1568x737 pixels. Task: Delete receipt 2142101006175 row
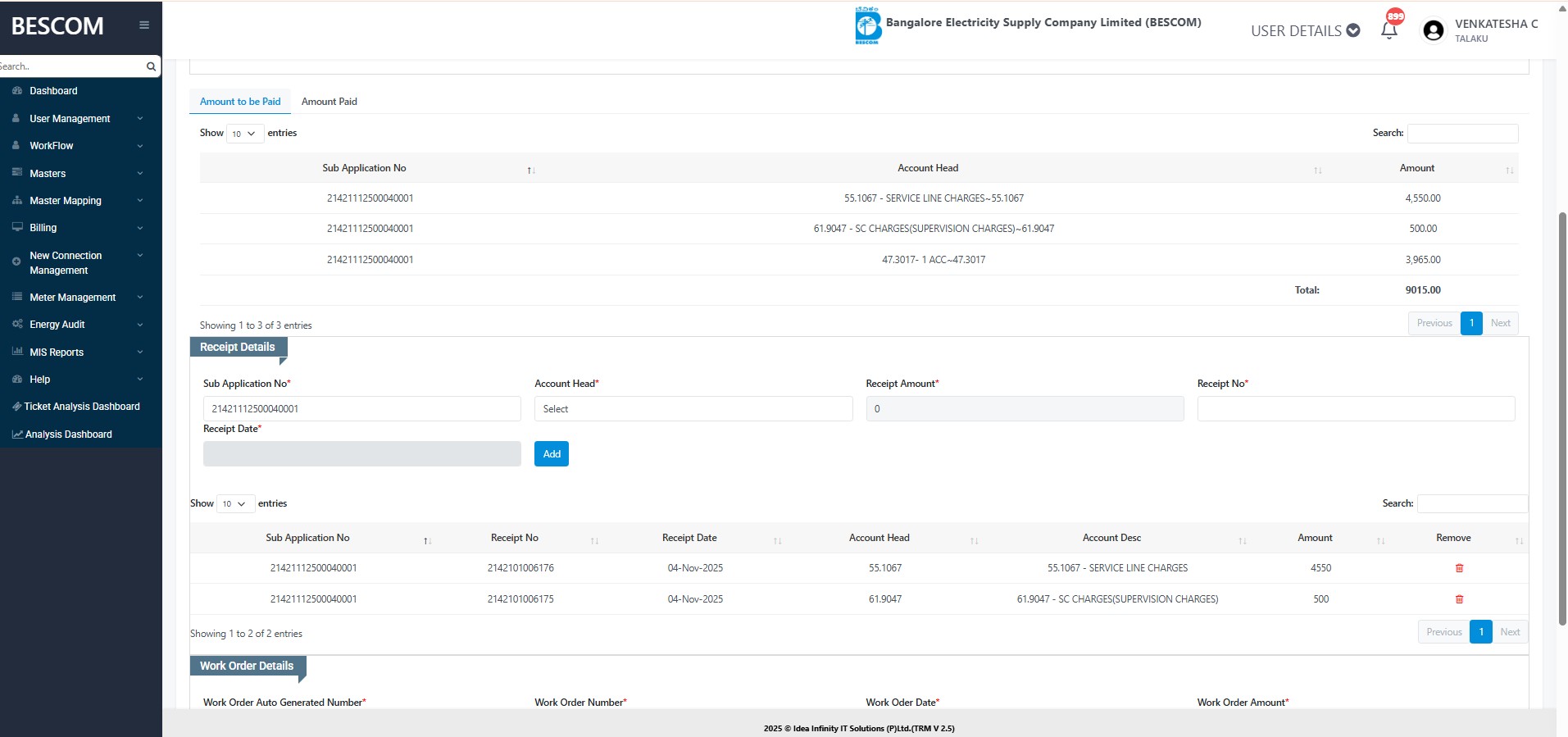[x=1459, y=599]
